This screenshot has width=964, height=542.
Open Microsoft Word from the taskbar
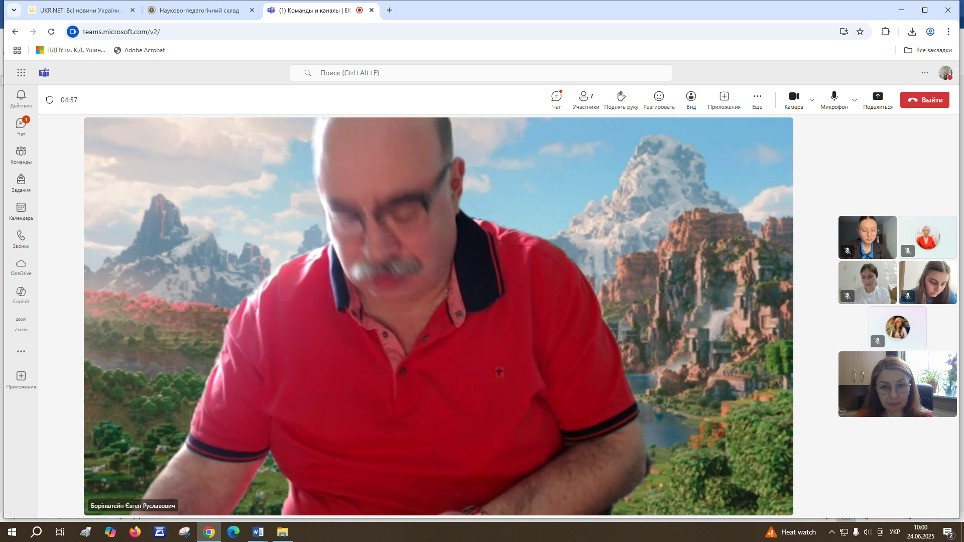[x=258, y=532]
